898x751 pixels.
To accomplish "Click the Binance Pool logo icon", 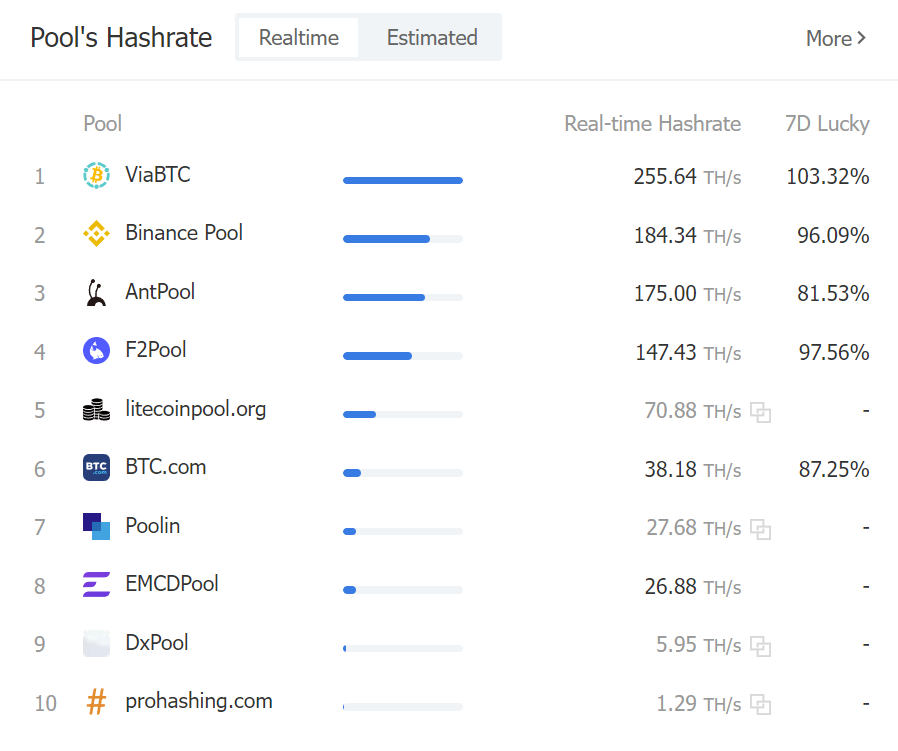I will click(96, 234).
